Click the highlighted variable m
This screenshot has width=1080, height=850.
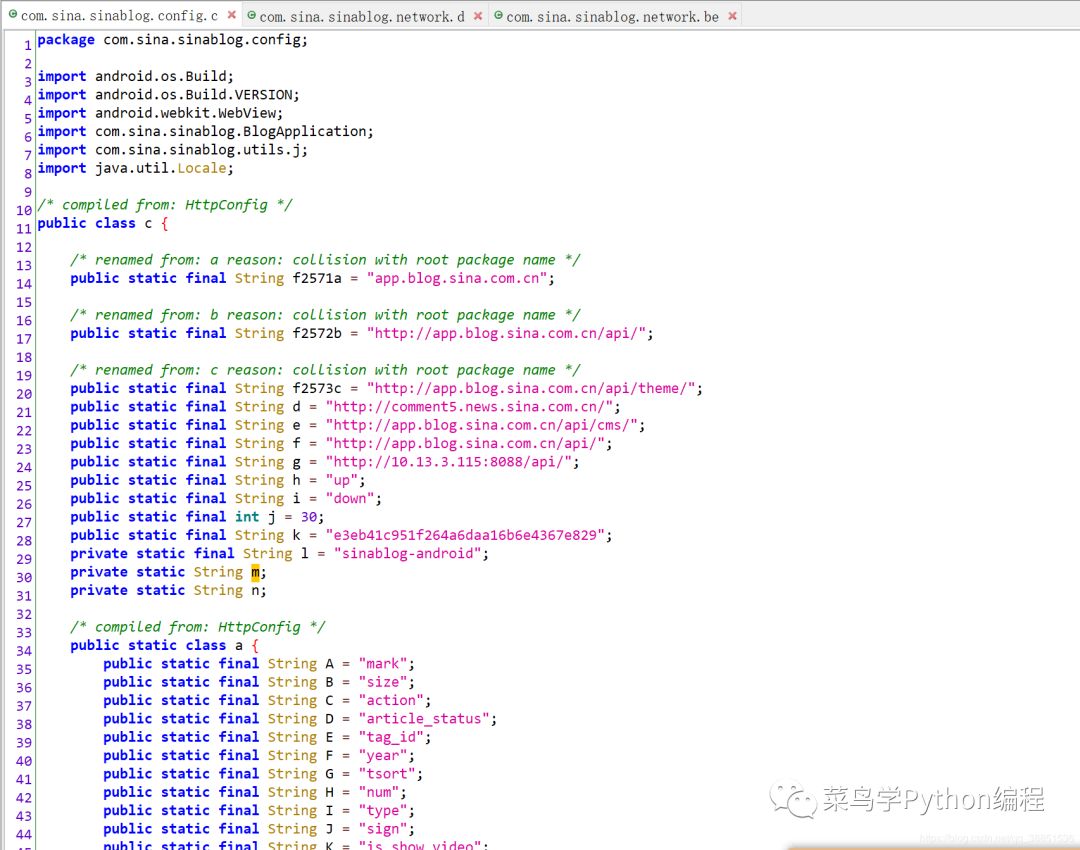(255, 572)
